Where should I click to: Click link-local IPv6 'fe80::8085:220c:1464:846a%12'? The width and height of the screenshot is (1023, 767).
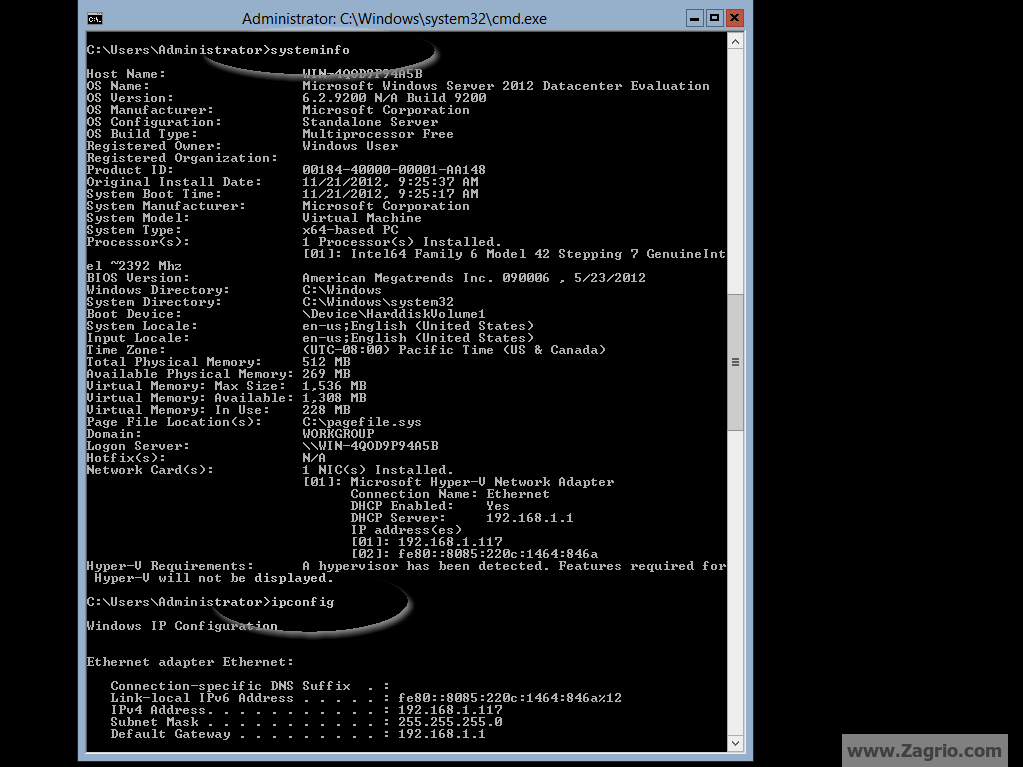point(510,698)
